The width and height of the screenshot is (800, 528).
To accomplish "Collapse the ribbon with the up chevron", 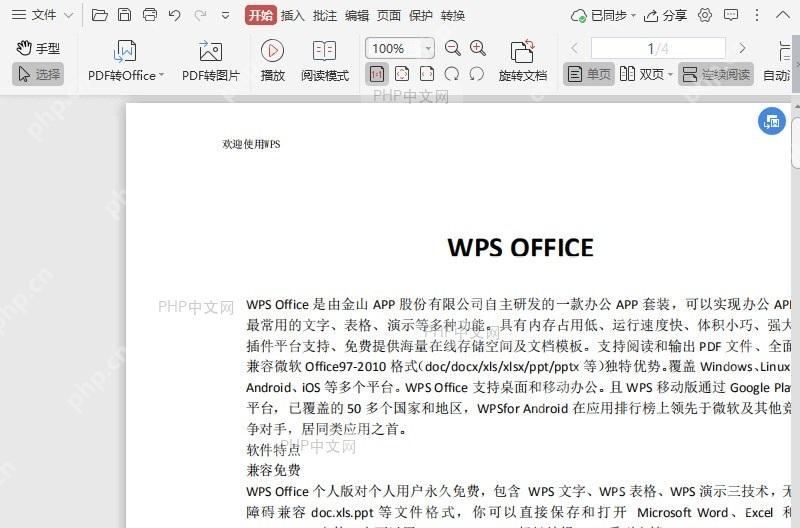I will (x=783, y=15).
